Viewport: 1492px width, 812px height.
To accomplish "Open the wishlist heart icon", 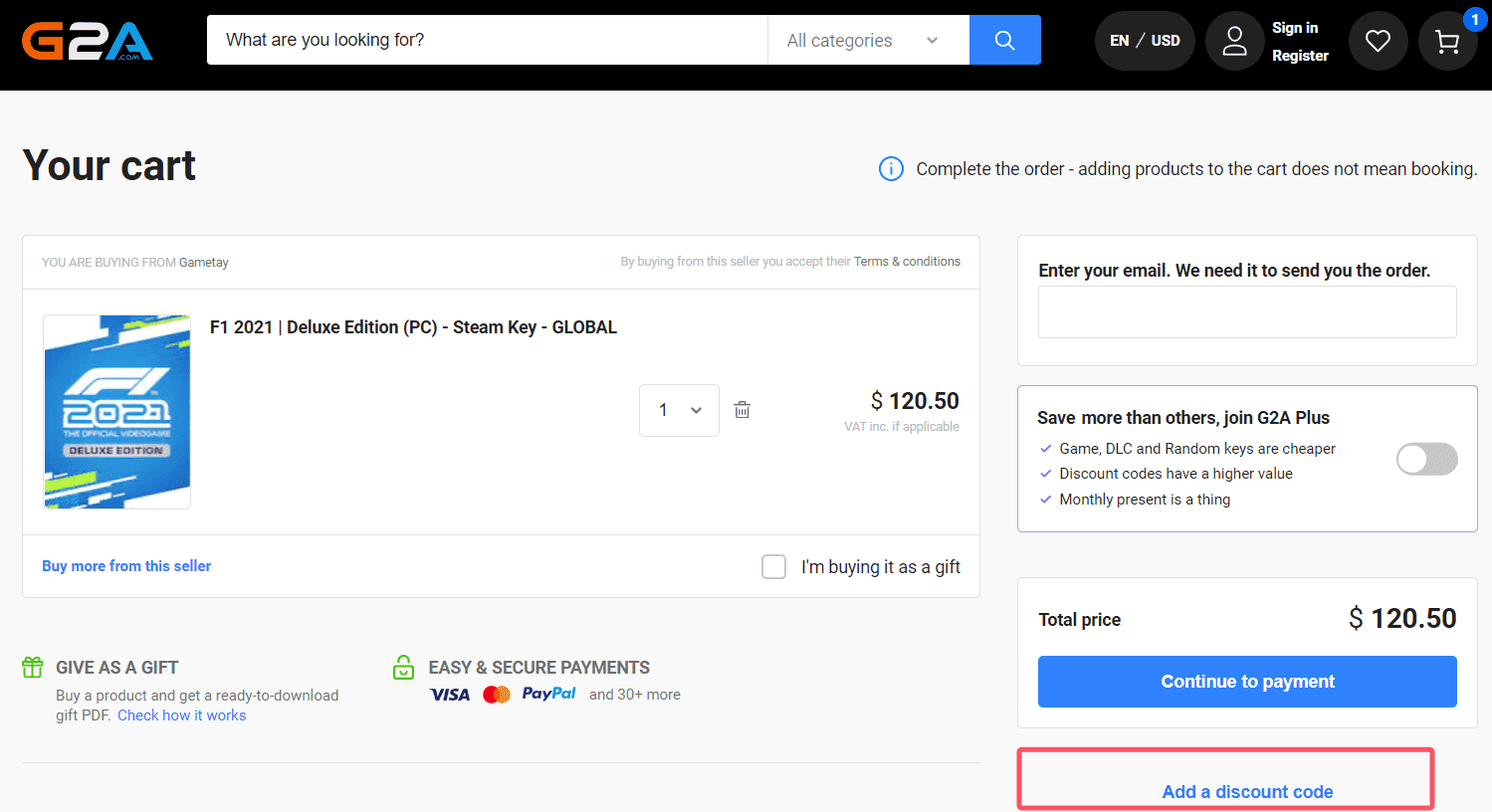I will [x=1378, y=41].
